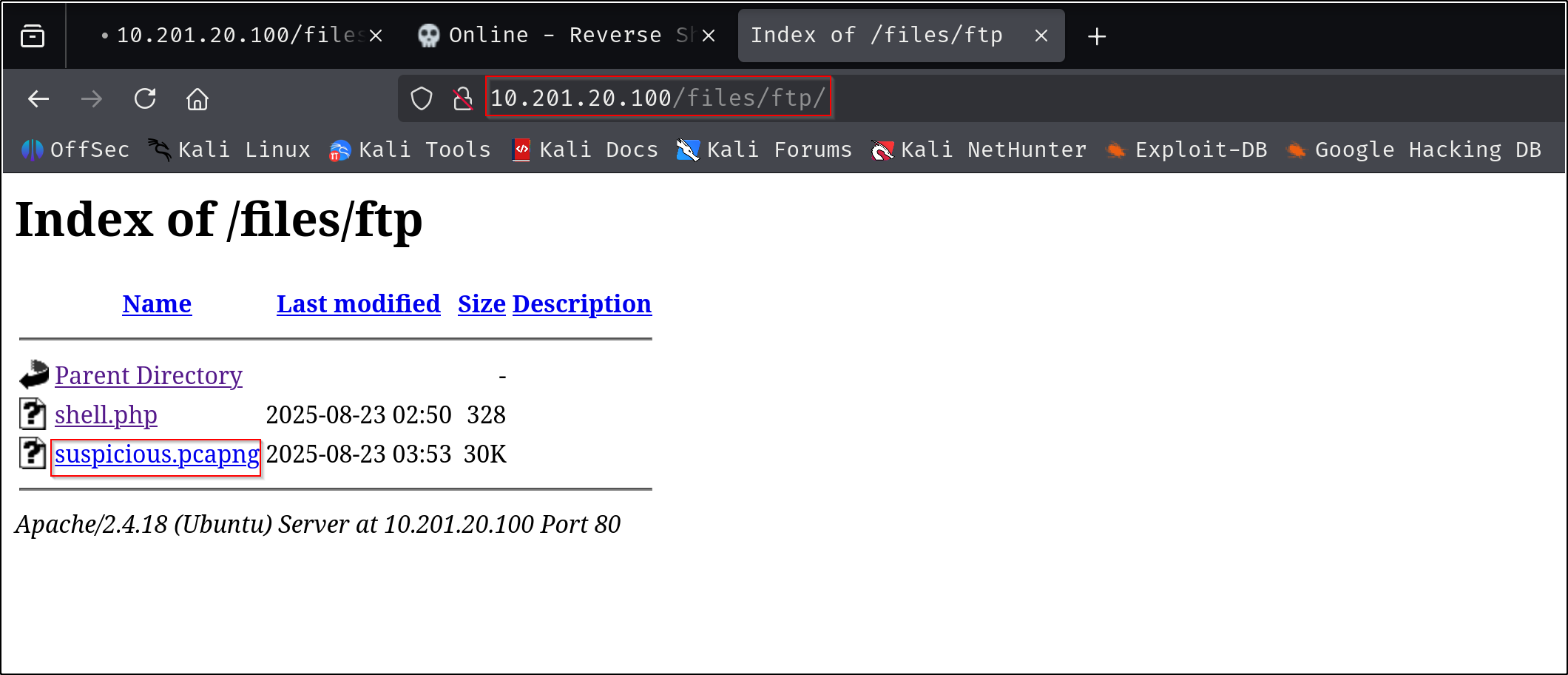Open the tracking protection shield icon
The width and height of the screenshot is (1568, 675).
[x=422, y=98]
